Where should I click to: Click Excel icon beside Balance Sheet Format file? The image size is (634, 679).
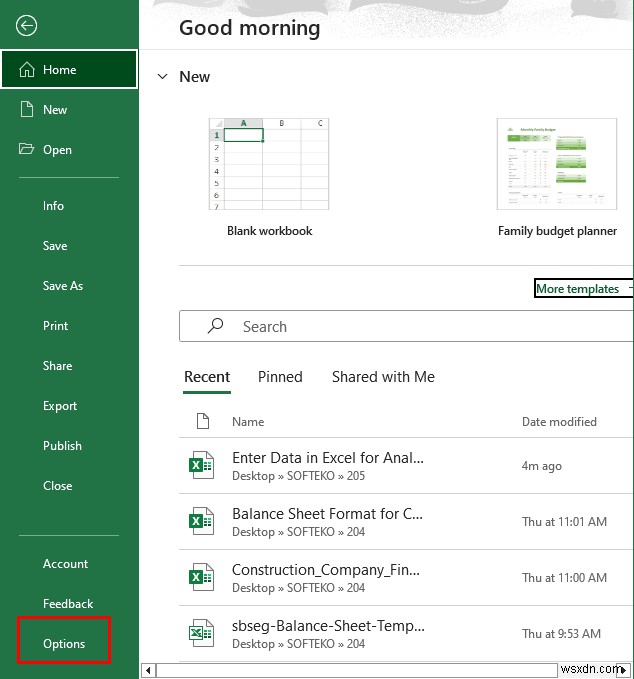pos(201,521)
